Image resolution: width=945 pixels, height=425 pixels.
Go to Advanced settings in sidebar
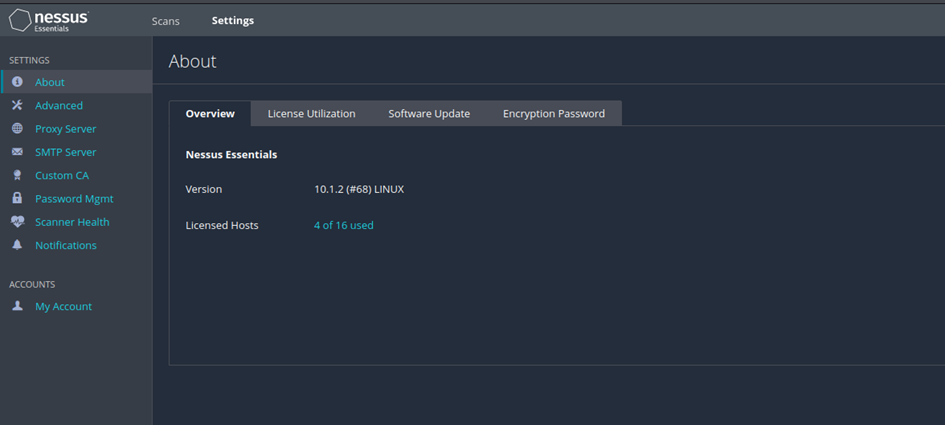(59, 105)
